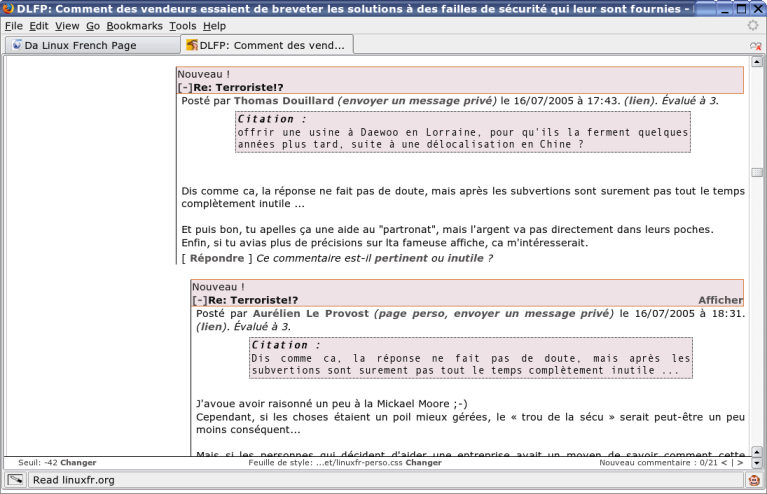Click the up arrow near the scrollbar's bottom
767x494 pixels.
point(757,452)
